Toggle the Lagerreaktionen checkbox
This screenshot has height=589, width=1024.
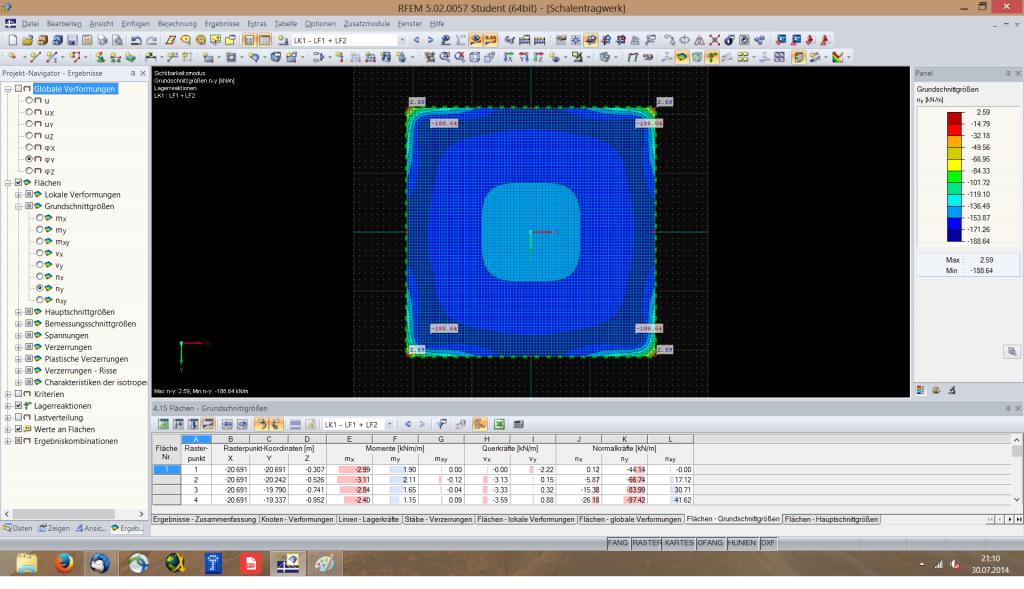pyautogui.click(x=18, y=406)
